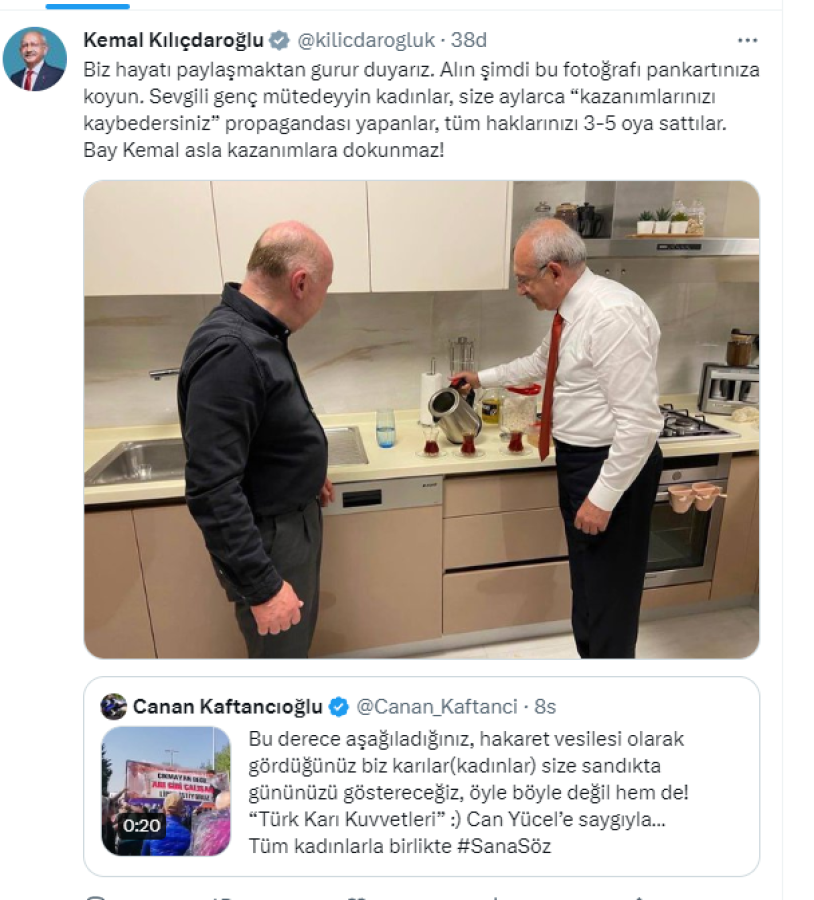Play the quoted tweet's video thumbnail
The height and width of the screenshot is (900, 814).
166,791
